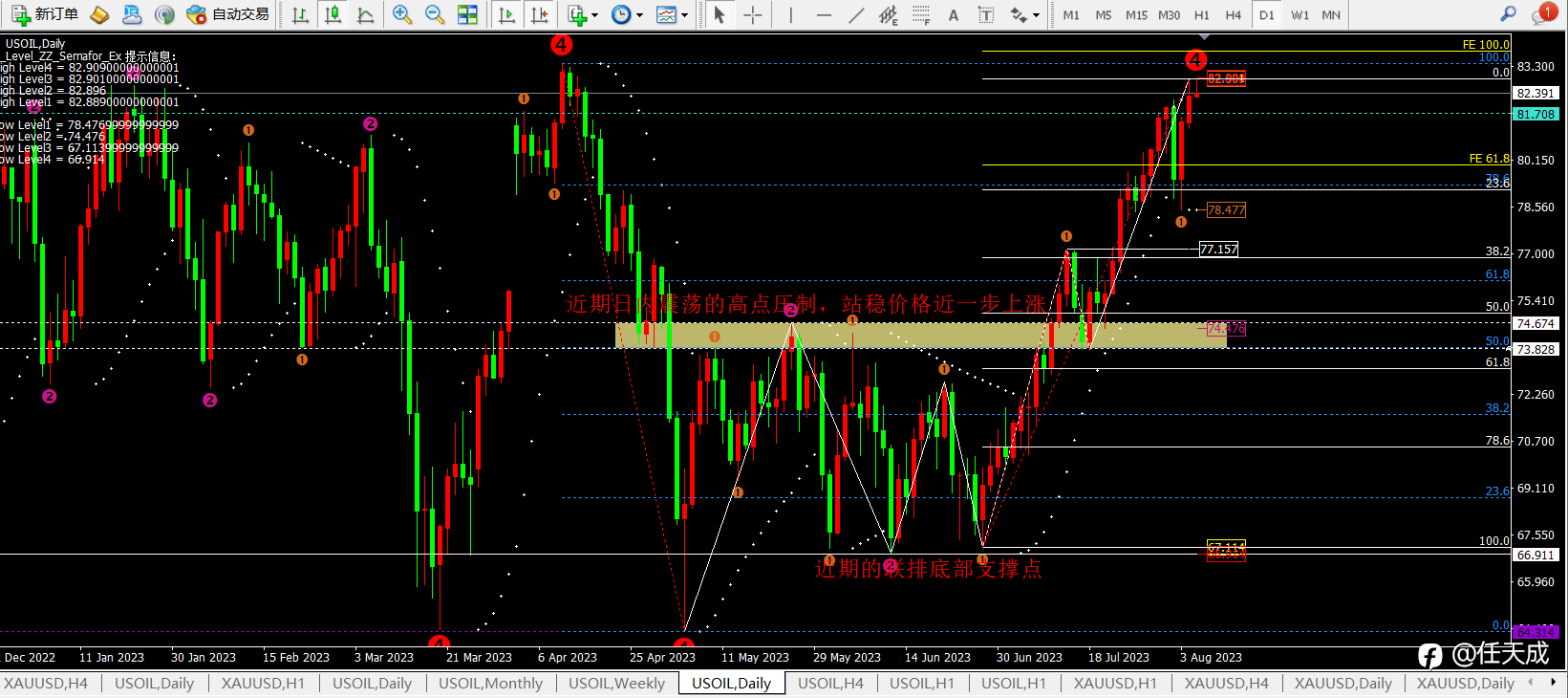The image size is (1568, 698).
Task: Click the olive highlighted resistance zone rectangle
Action: tap(921, 335)
